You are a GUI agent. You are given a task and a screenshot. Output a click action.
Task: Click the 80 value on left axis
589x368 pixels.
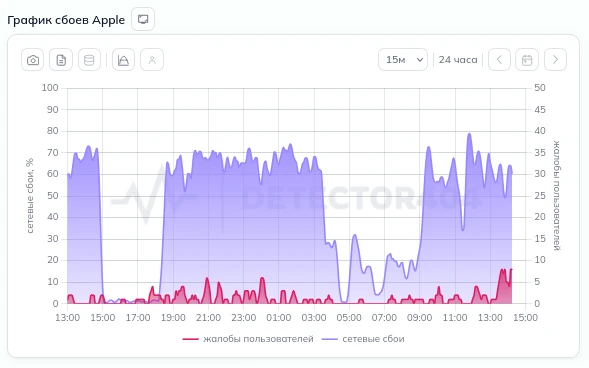coord(53,131)
